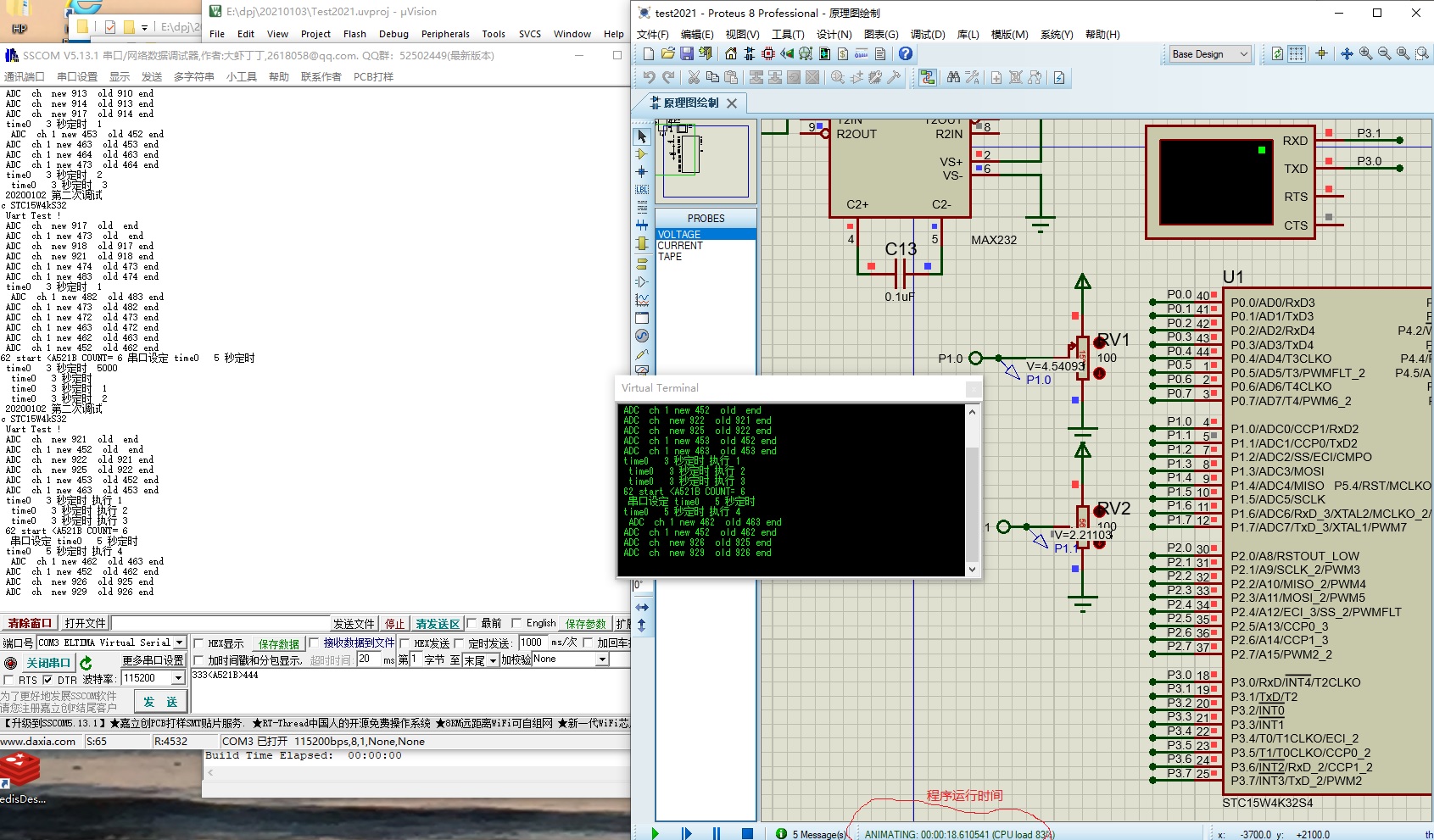Open bill of materials dollar icon
Viewport: 1434px width, 840px height.
(x=843, y=53)
